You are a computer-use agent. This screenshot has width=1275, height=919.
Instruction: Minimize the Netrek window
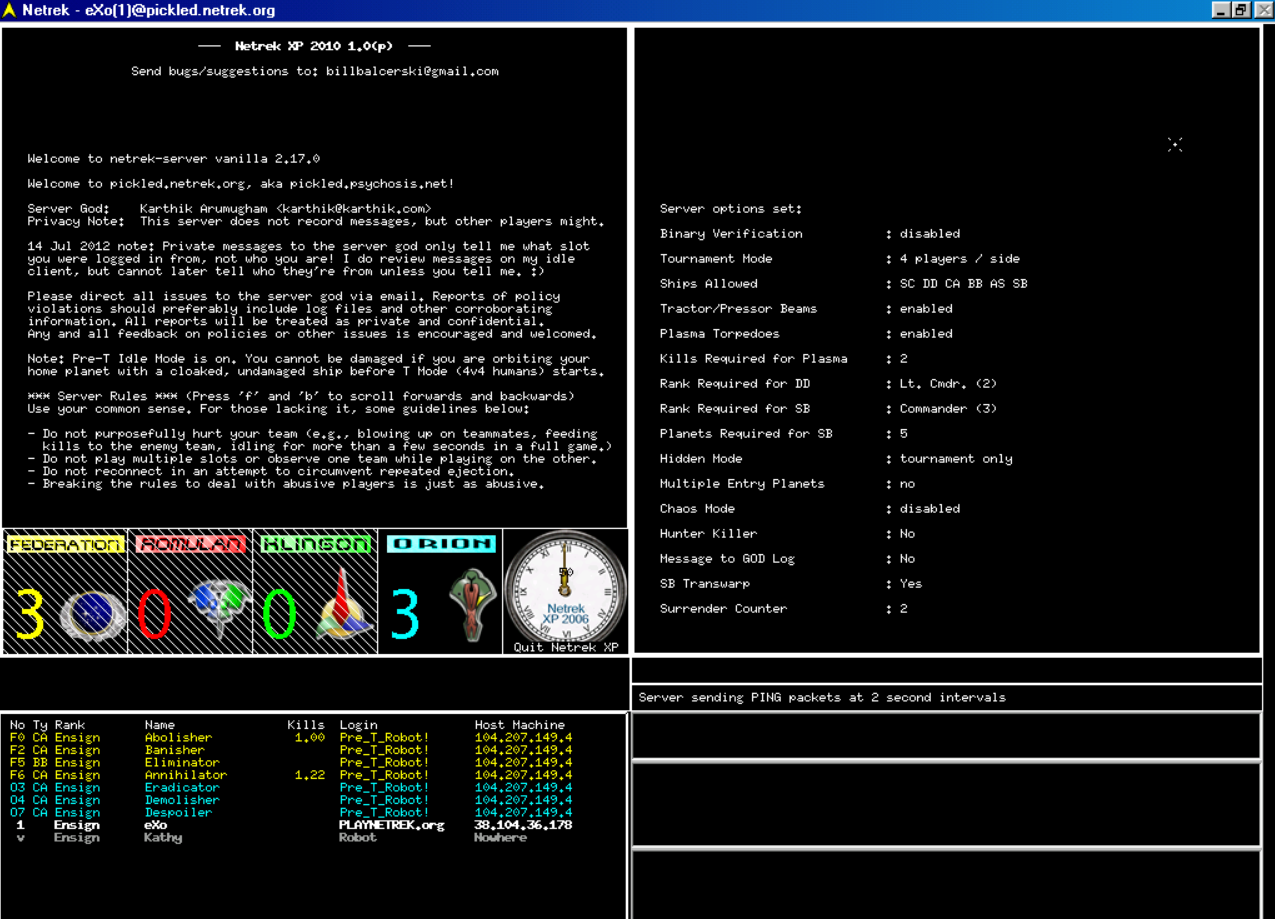(x=1221, y=10)
